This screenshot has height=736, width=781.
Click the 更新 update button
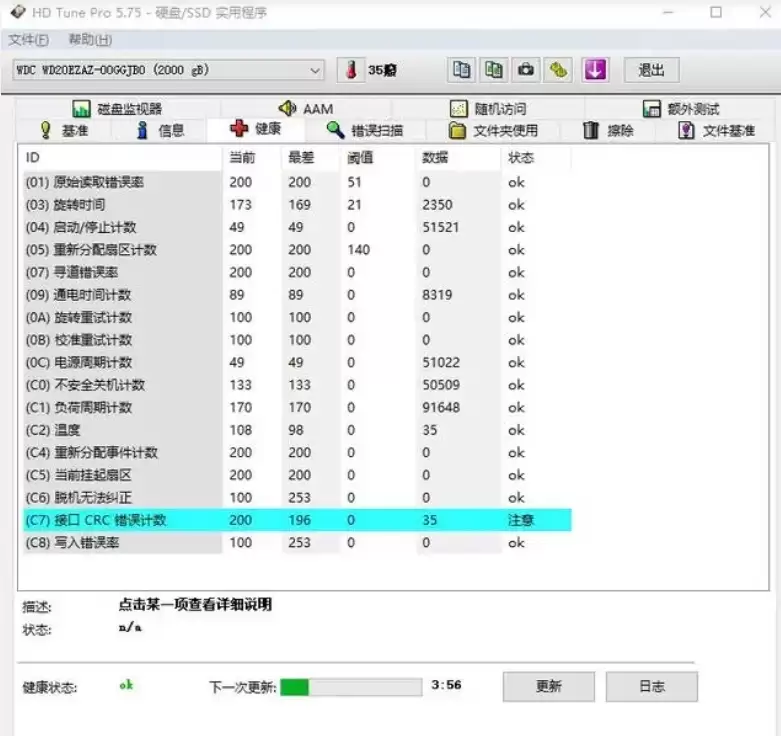pyautogui.click(x=548, y=686)
